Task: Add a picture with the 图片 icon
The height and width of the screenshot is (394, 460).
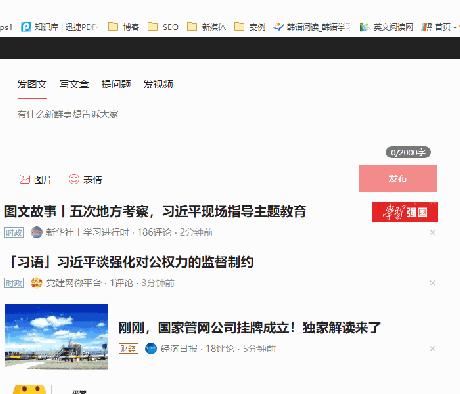Action: [x=35, y=180]
